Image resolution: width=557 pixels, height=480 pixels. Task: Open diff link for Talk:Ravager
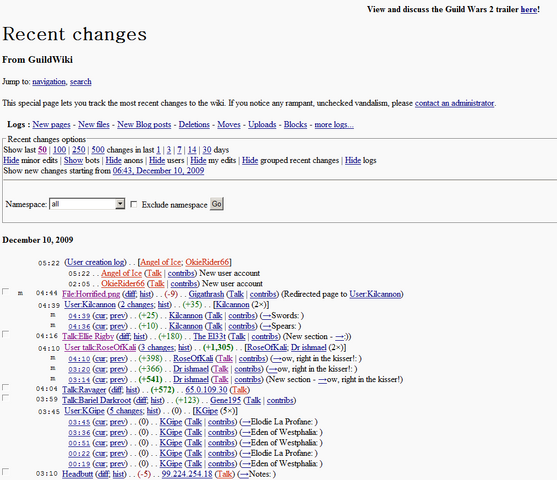click(x=117, y=390)
